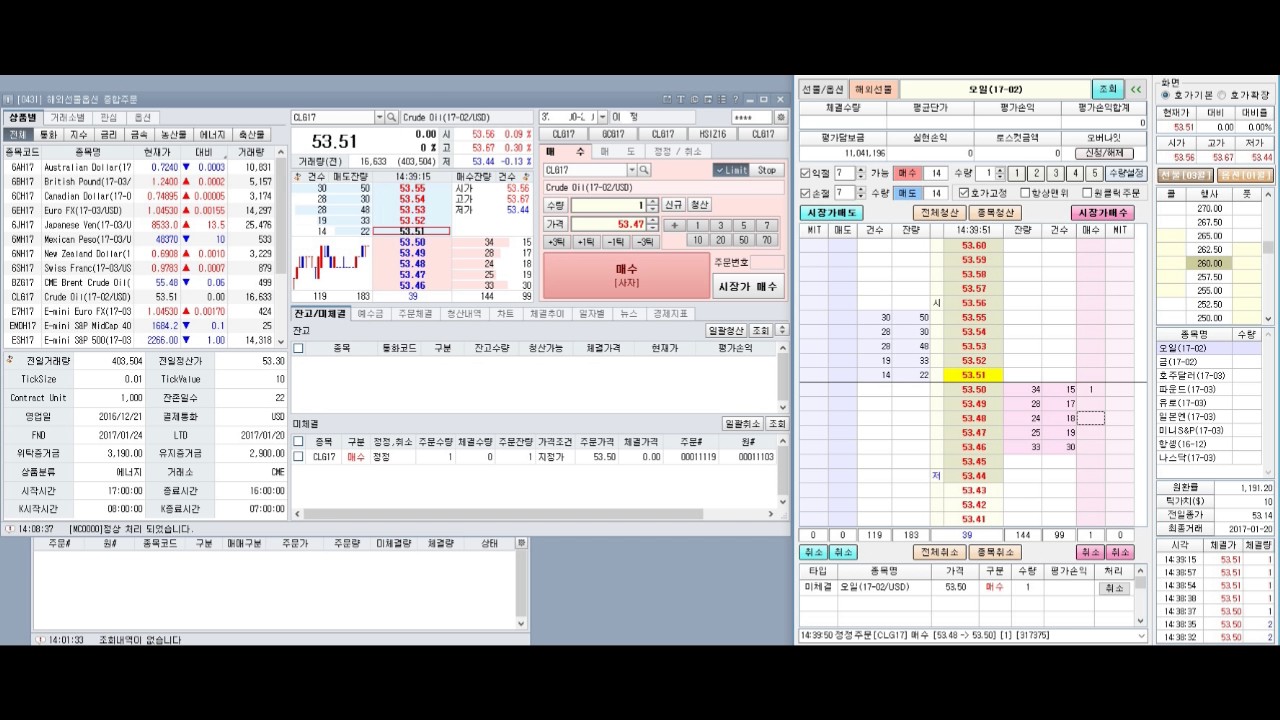Click status icon beside 14:01:33 message

[40, 639]
